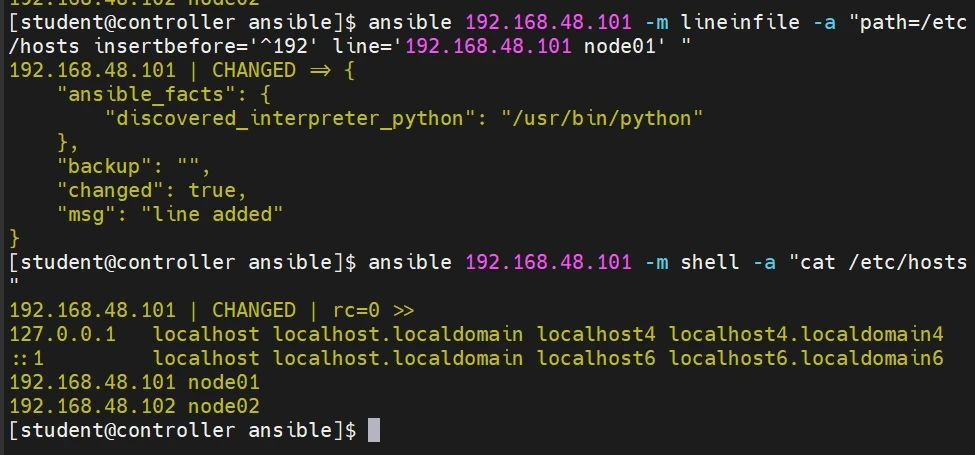
Task: Click node02 in the last hosts line
Action: [224, 406]
